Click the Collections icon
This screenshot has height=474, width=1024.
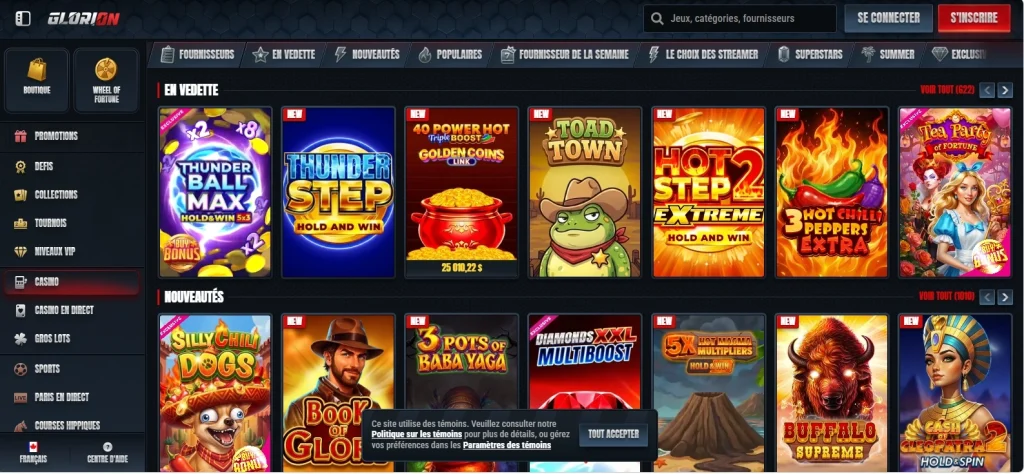point(21,195)
